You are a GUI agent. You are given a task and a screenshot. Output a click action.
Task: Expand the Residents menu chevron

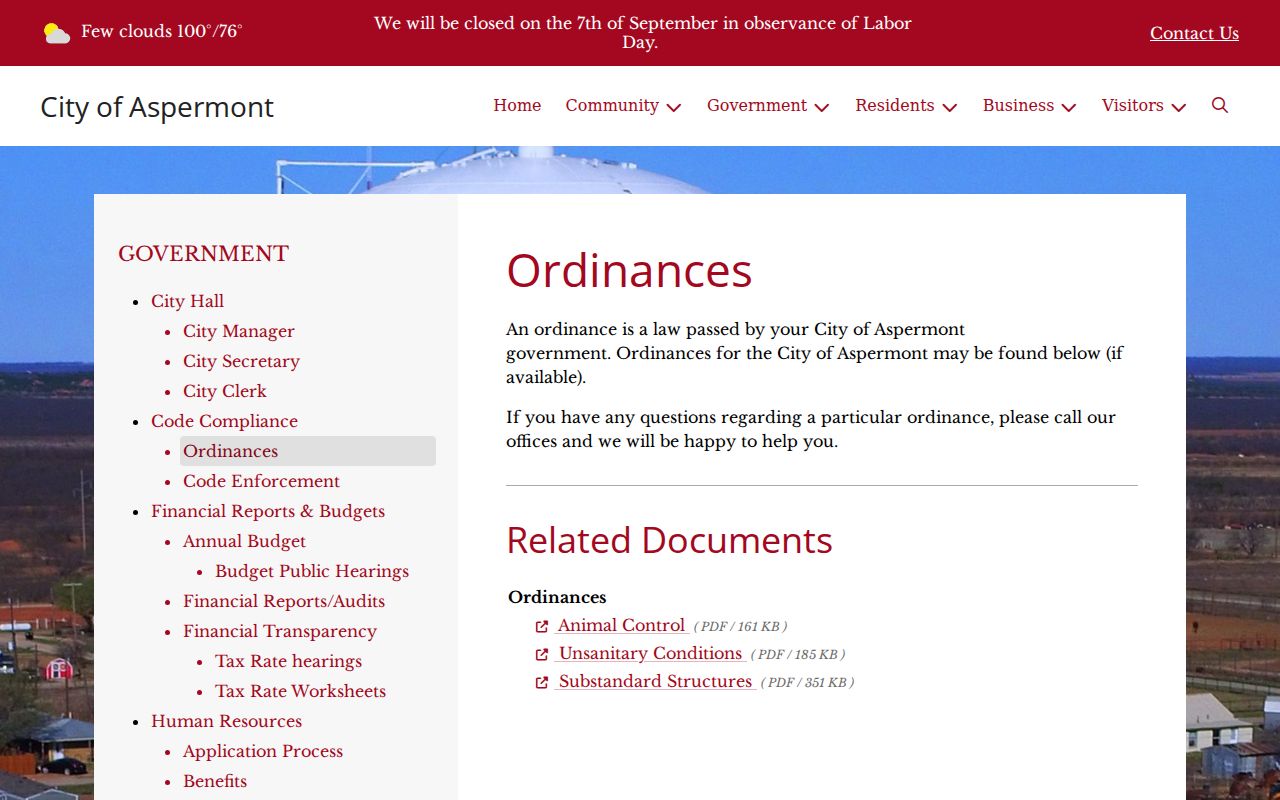tap(950, 107)
